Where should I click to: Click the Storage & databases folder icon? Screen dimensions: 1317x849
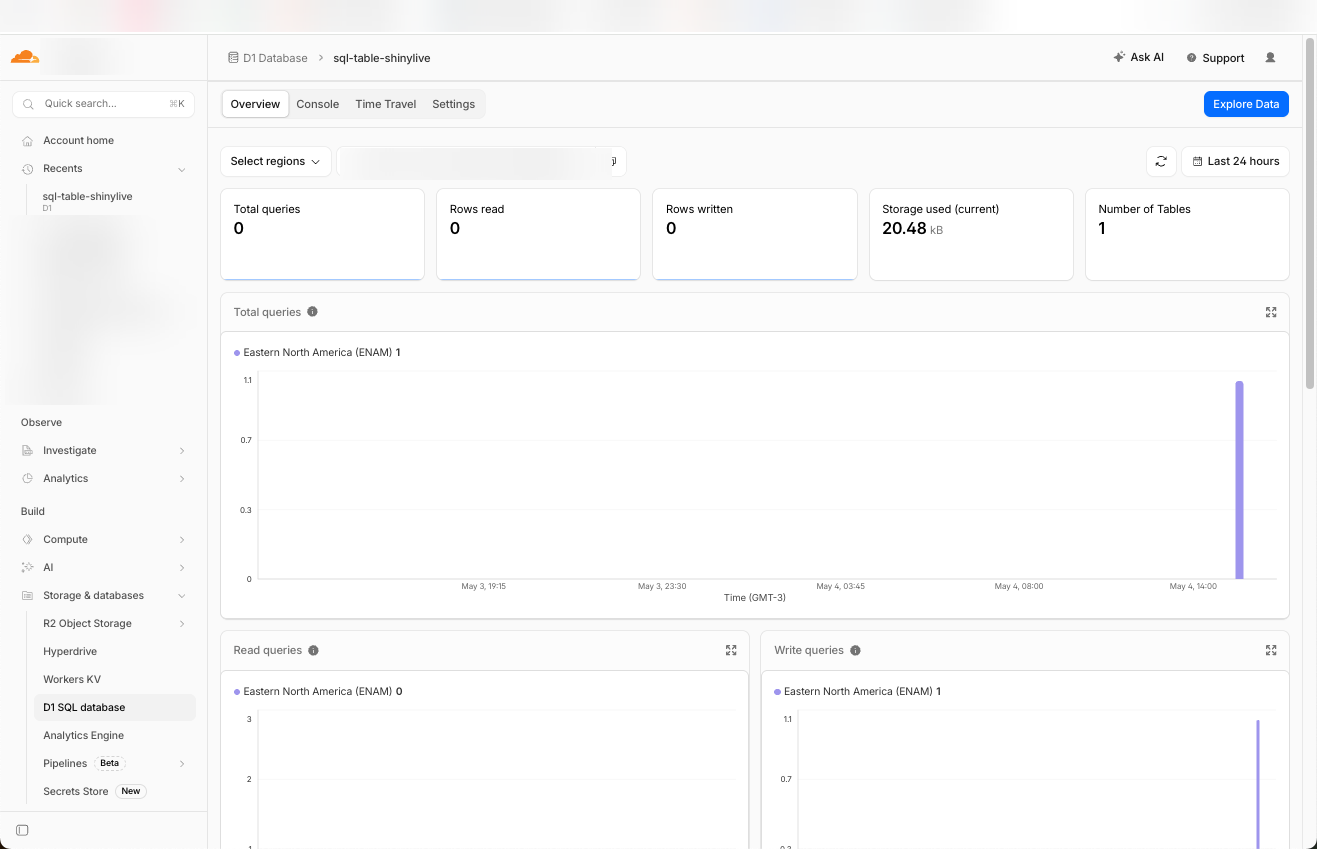click(27, 596)
